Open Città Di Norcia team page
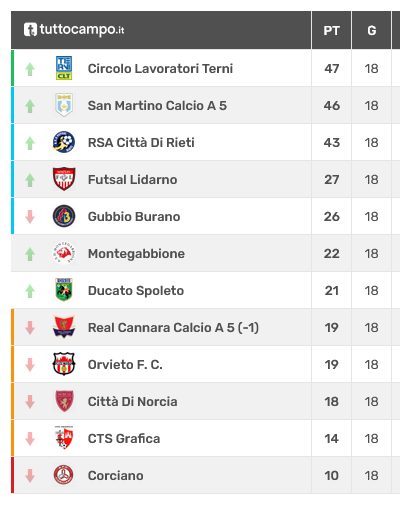The image size is (400, 508). click(x=132, y=401)
